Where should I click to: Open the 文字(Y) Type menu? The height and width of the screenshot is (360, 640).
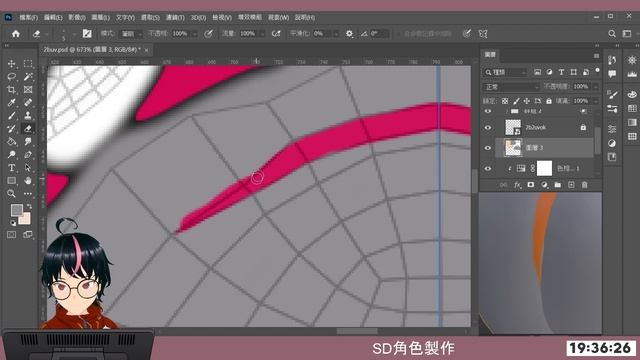click(x=125, y=18)
